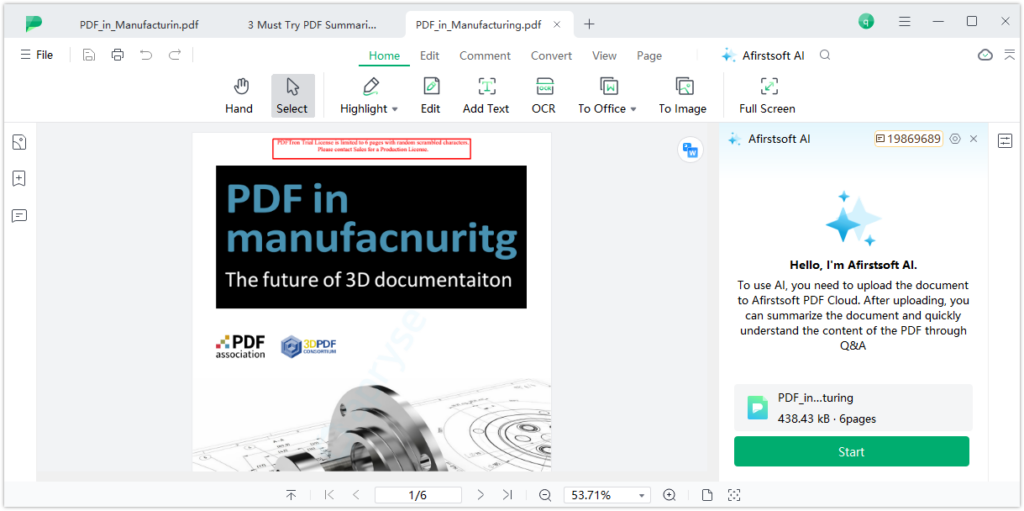Viewport: 1024px width, 511px height.
Task: Enter Full Screen mode
Action: (767, 95)
